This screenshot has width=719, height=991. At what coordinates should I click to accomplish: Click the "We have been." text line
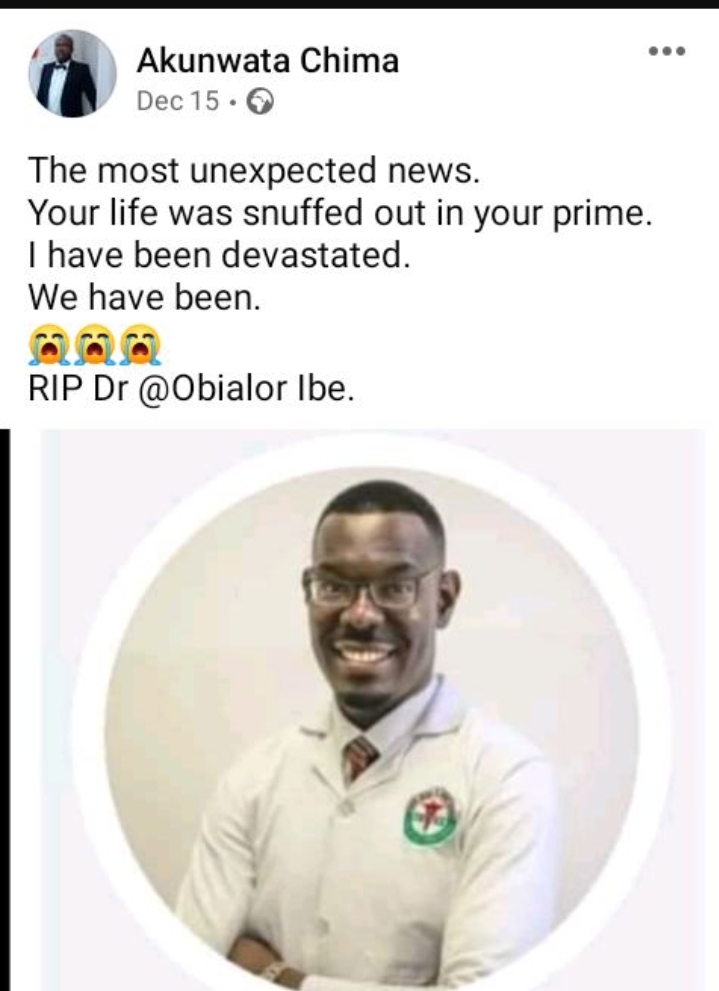[144, 298]
